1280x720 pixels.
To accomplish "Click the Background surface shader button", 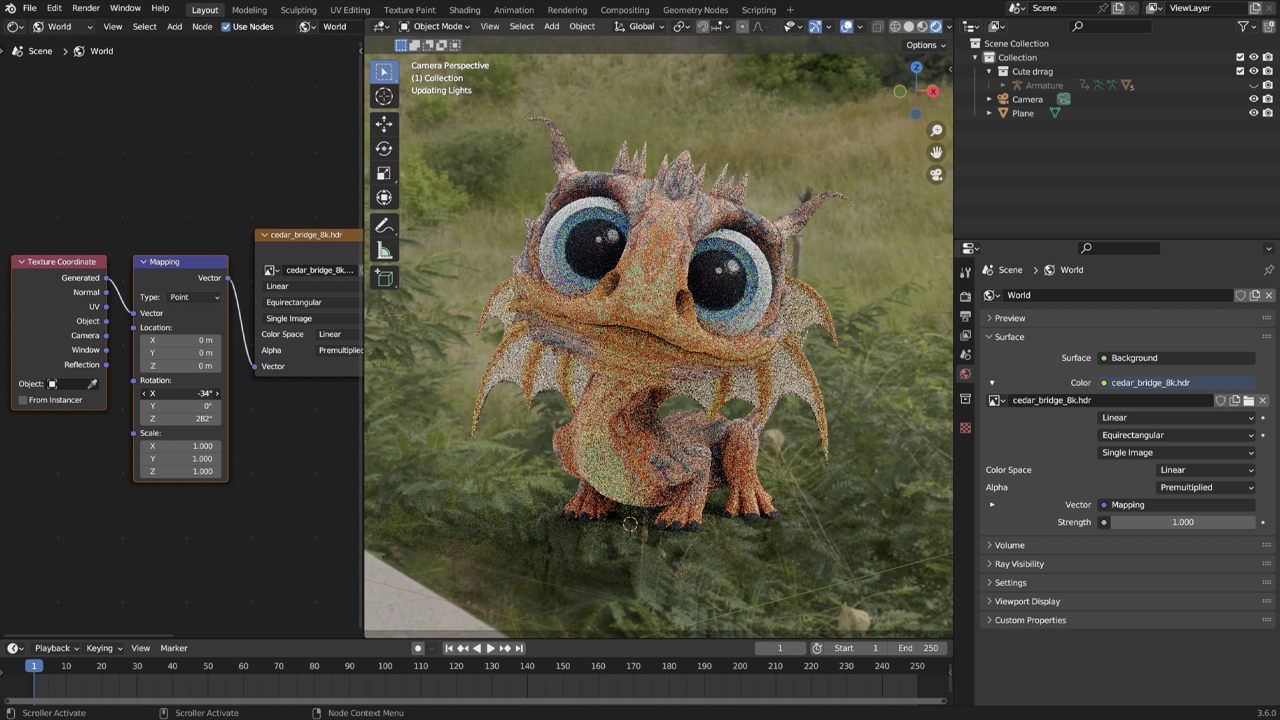I will (1176, 358).
